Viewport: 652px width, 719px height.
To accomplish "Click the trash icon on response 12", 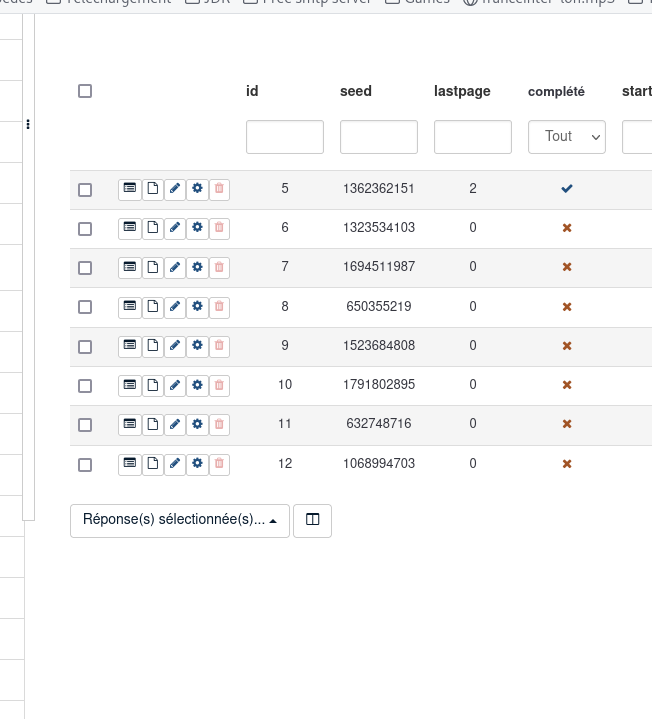I will tap(220, 464).
